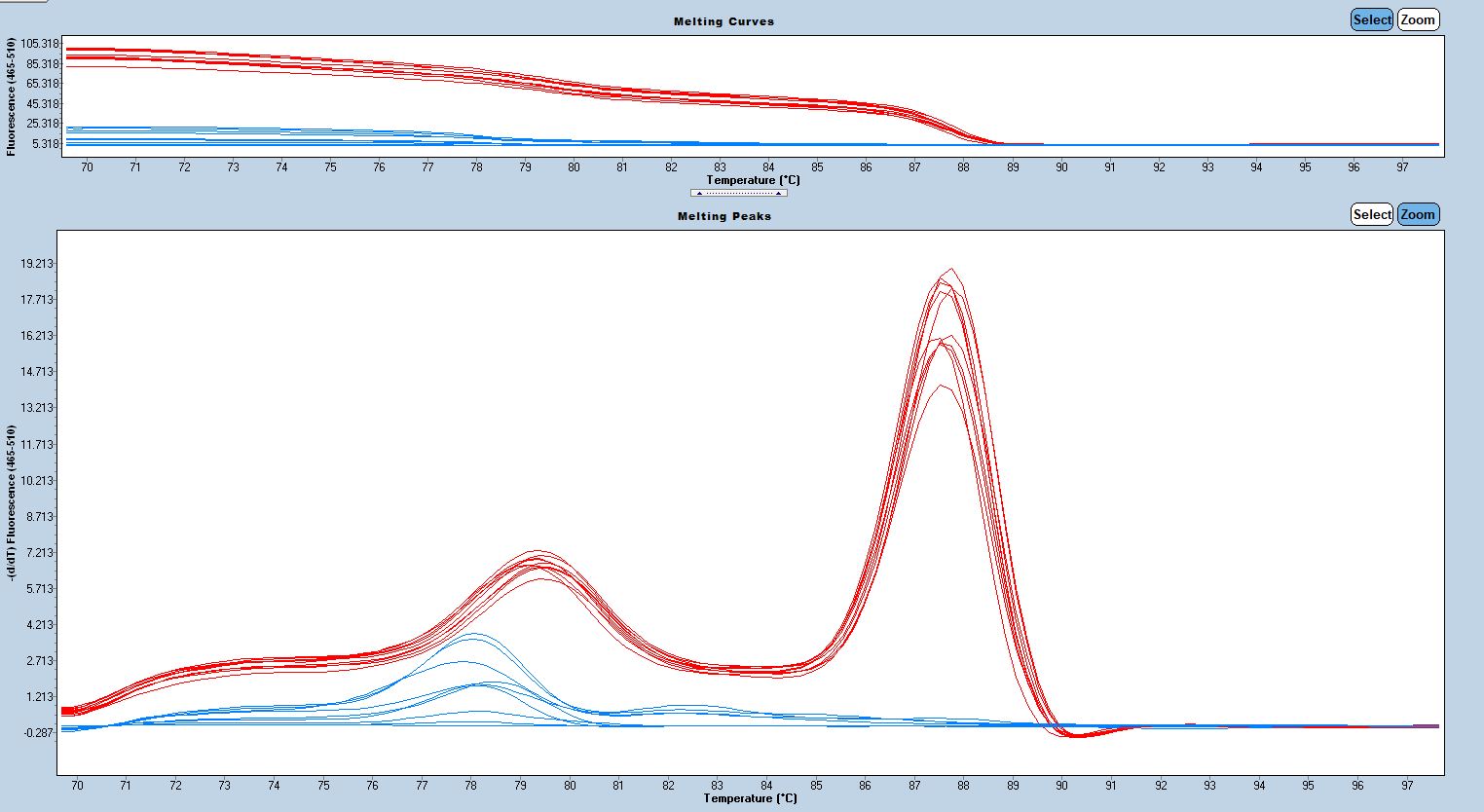Click the Melting Curves chart title
Screen dimensions: 1484x812
[723, 21]
